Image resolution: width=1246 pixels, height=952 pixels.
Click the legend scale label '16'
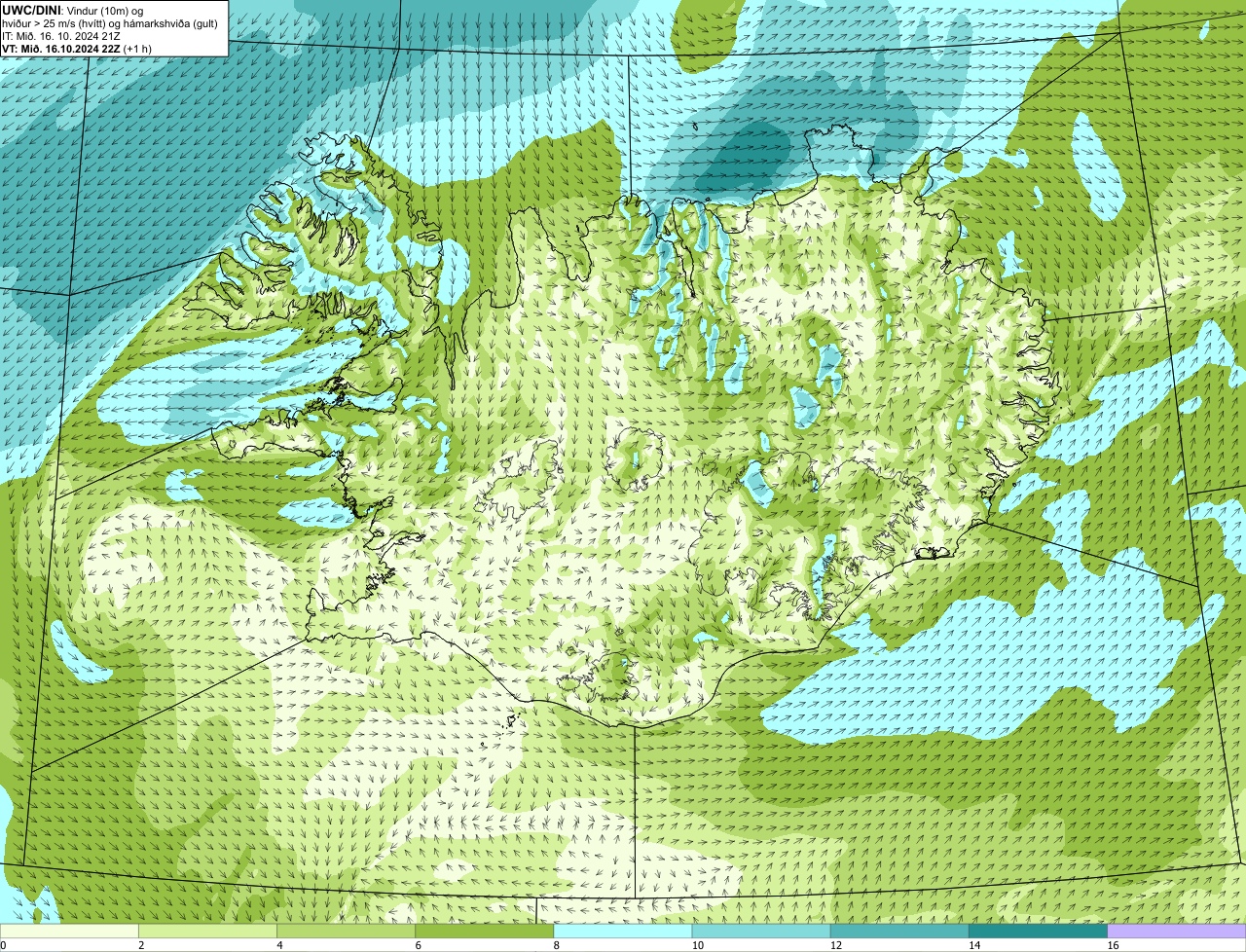[x=1114, y=945]
